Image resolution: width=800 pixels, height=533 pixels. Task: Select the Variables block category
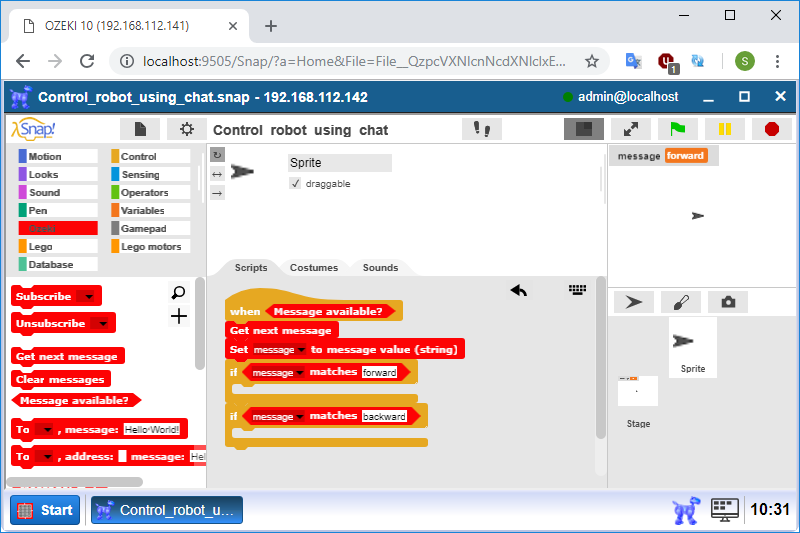151,210
